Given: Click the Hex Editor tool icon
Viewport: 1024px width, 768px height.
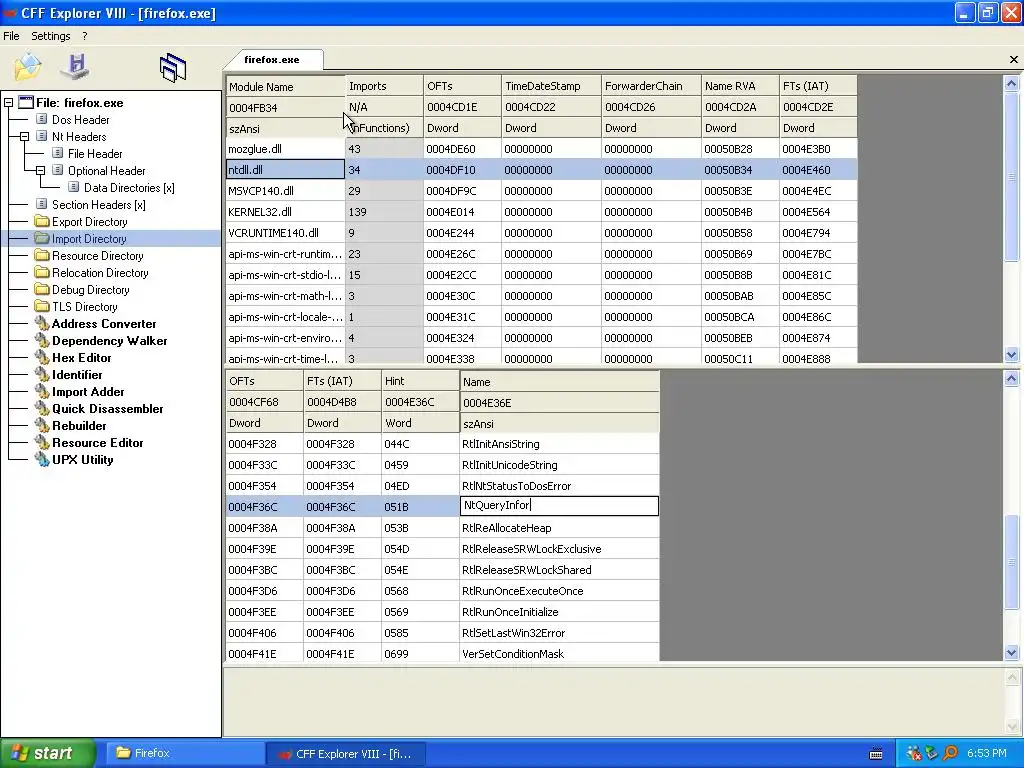Looking at the screenshot, I should (x=42, y=357).
